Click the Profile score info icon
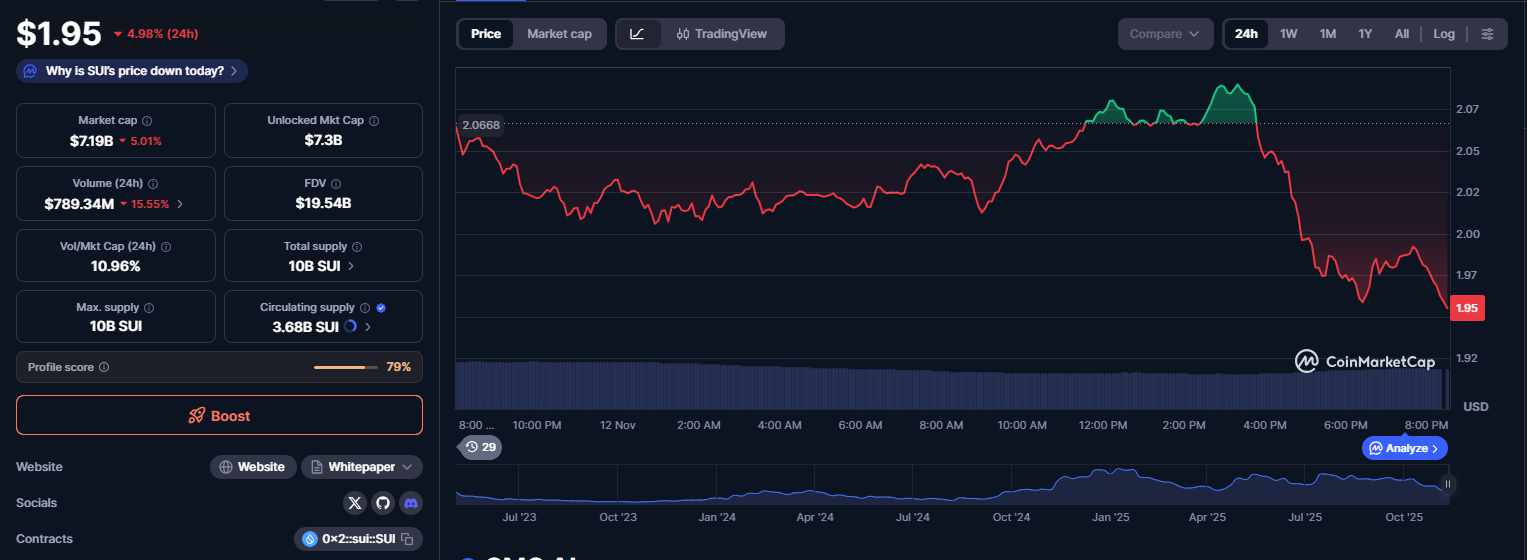Image resolution: width=1527 pixels, height=560 pixels. click(x=104, y=367)
